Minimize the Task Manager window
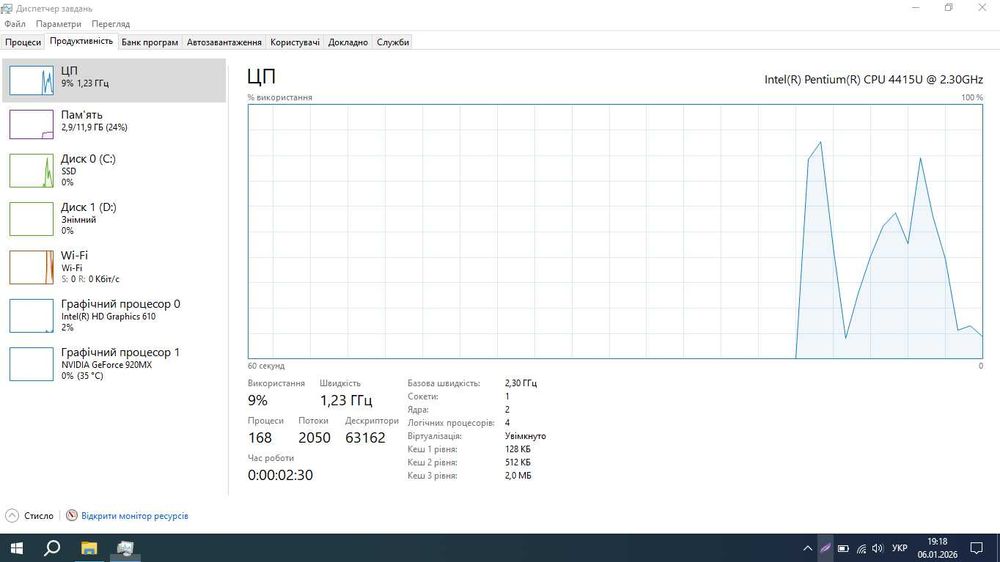This screenshot has width=1000, height=562. 916,8
